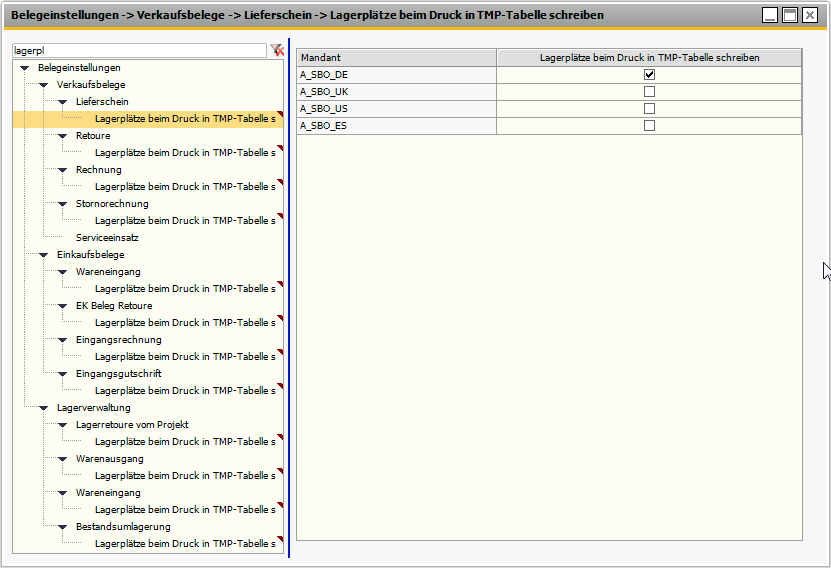This screenshot has width=831, height=568.
Task: Collapse the Lagerverwaltung node arrow
Action: tap(43, 408)
